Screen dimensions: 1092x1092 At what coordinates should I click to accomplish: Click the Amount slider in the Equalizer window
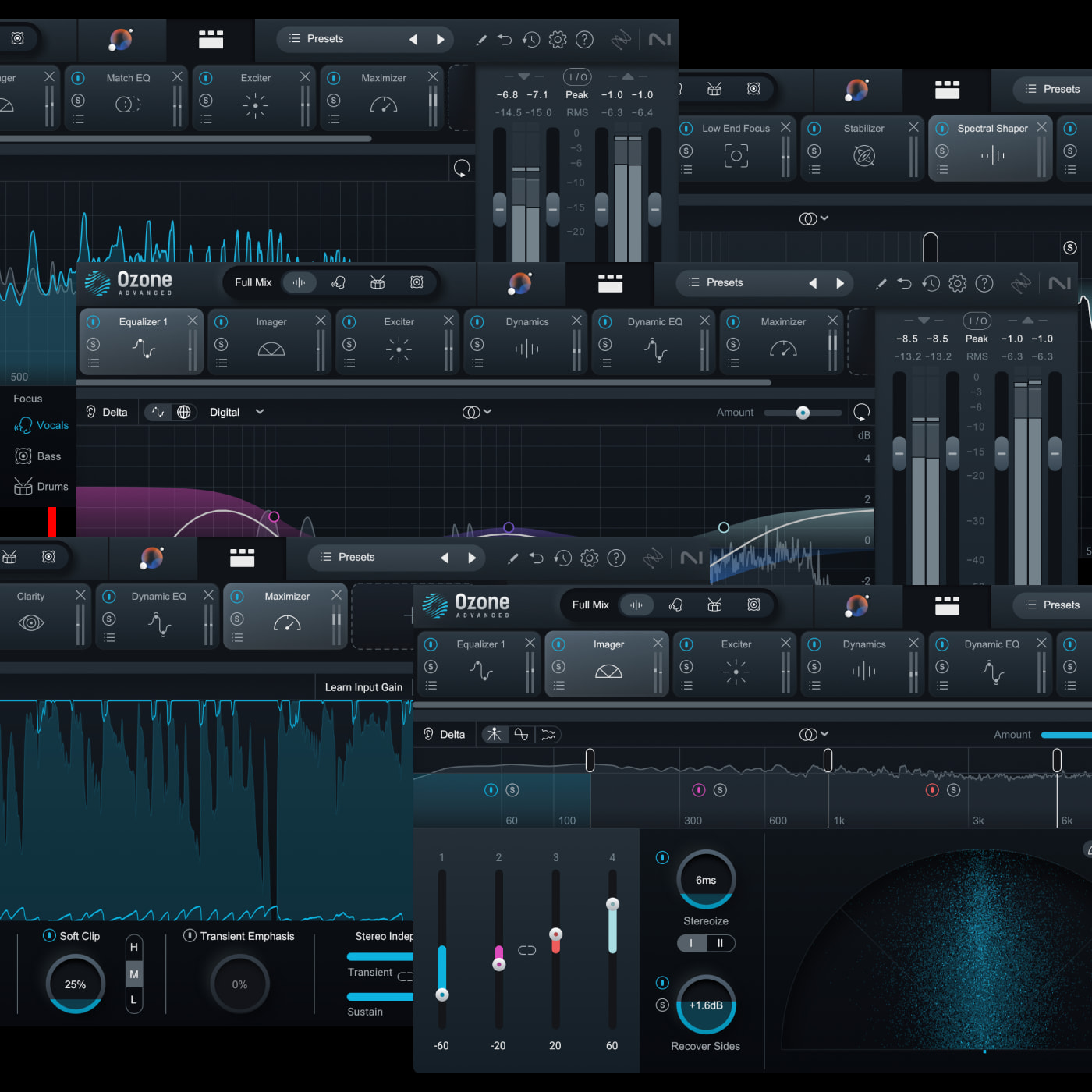tap(803, 413)
